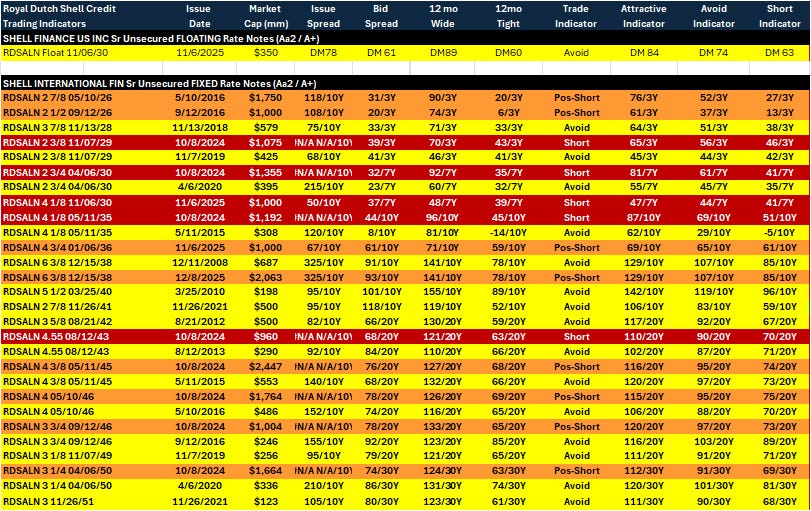Select the '152/10Y' issue spread cell
Viewport: 811px width, 511px height.
click(323, 412)
